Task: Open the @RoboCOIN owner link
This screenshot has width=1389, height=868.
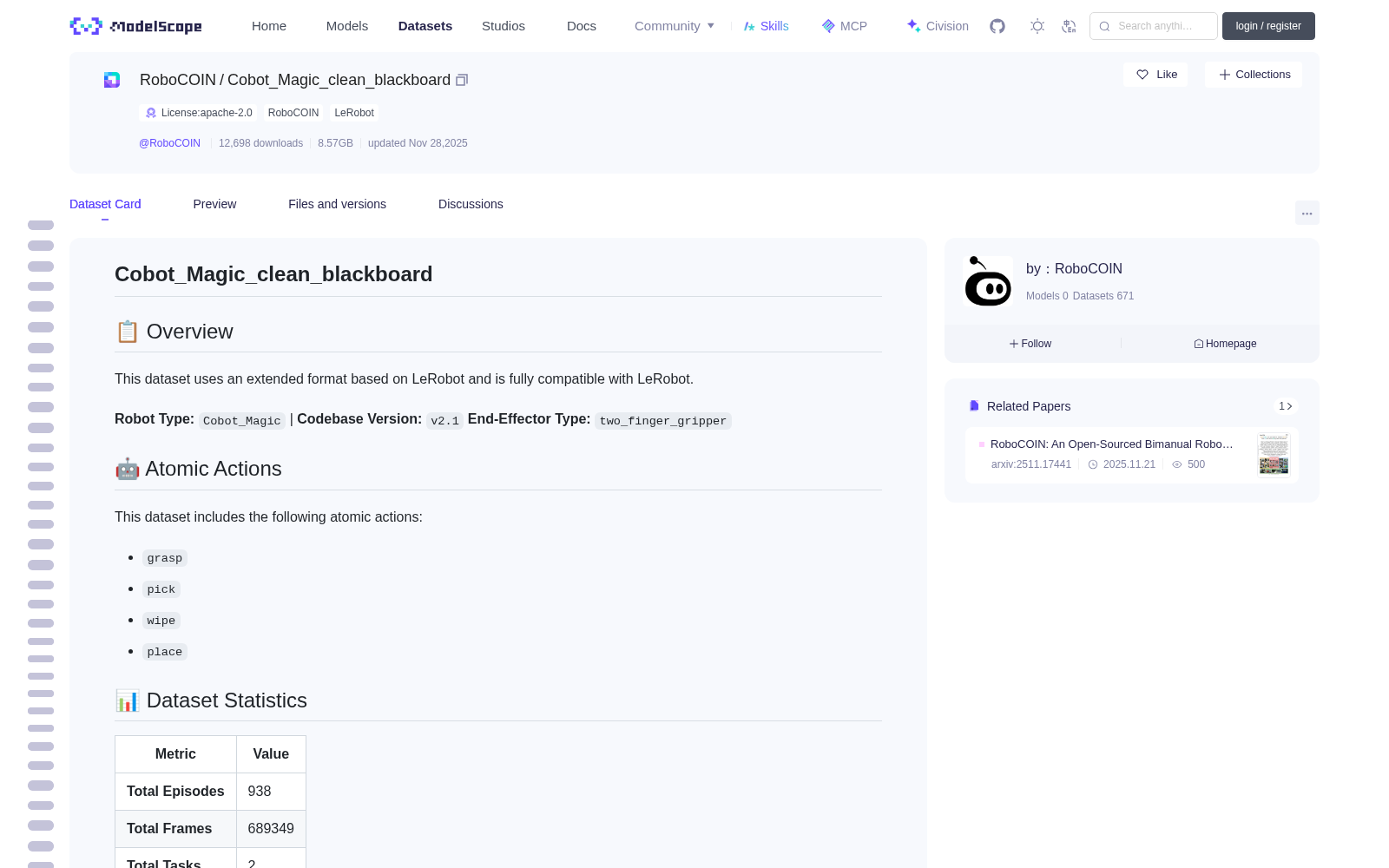Action: (169, 143)
